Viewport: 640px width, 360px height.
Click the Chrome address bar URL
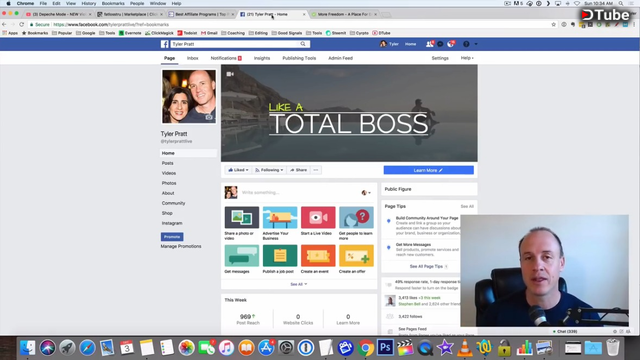point(111,24)
